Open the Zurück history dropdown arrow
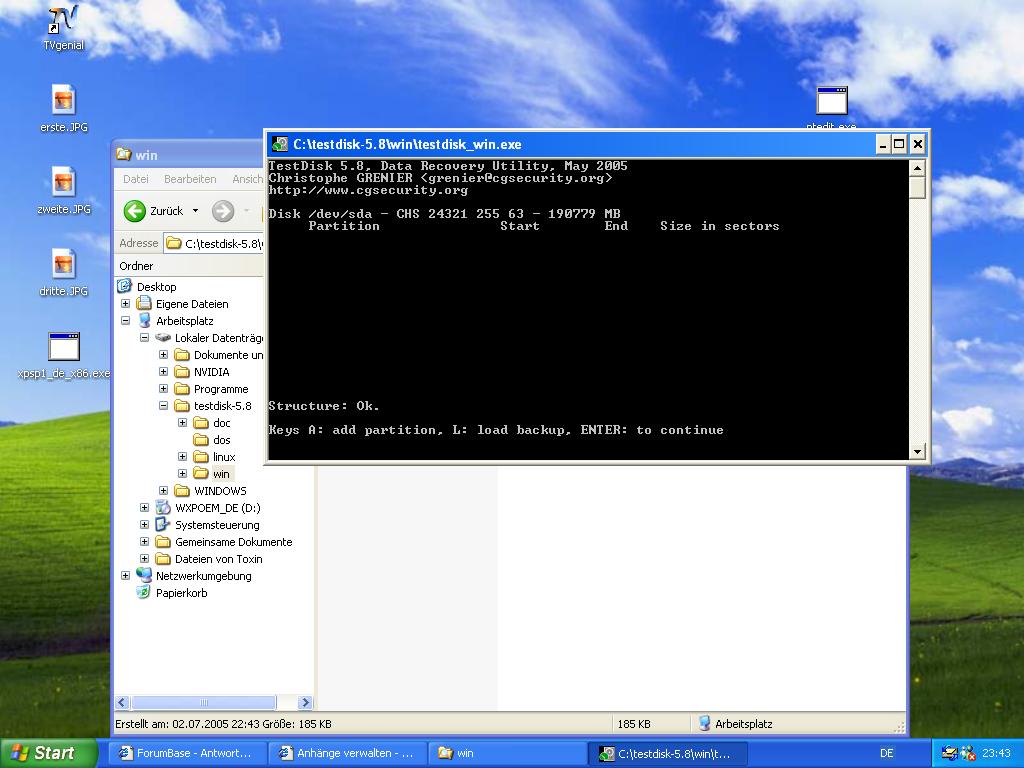This screenshot has height=768, width=1024. [195, 211]
